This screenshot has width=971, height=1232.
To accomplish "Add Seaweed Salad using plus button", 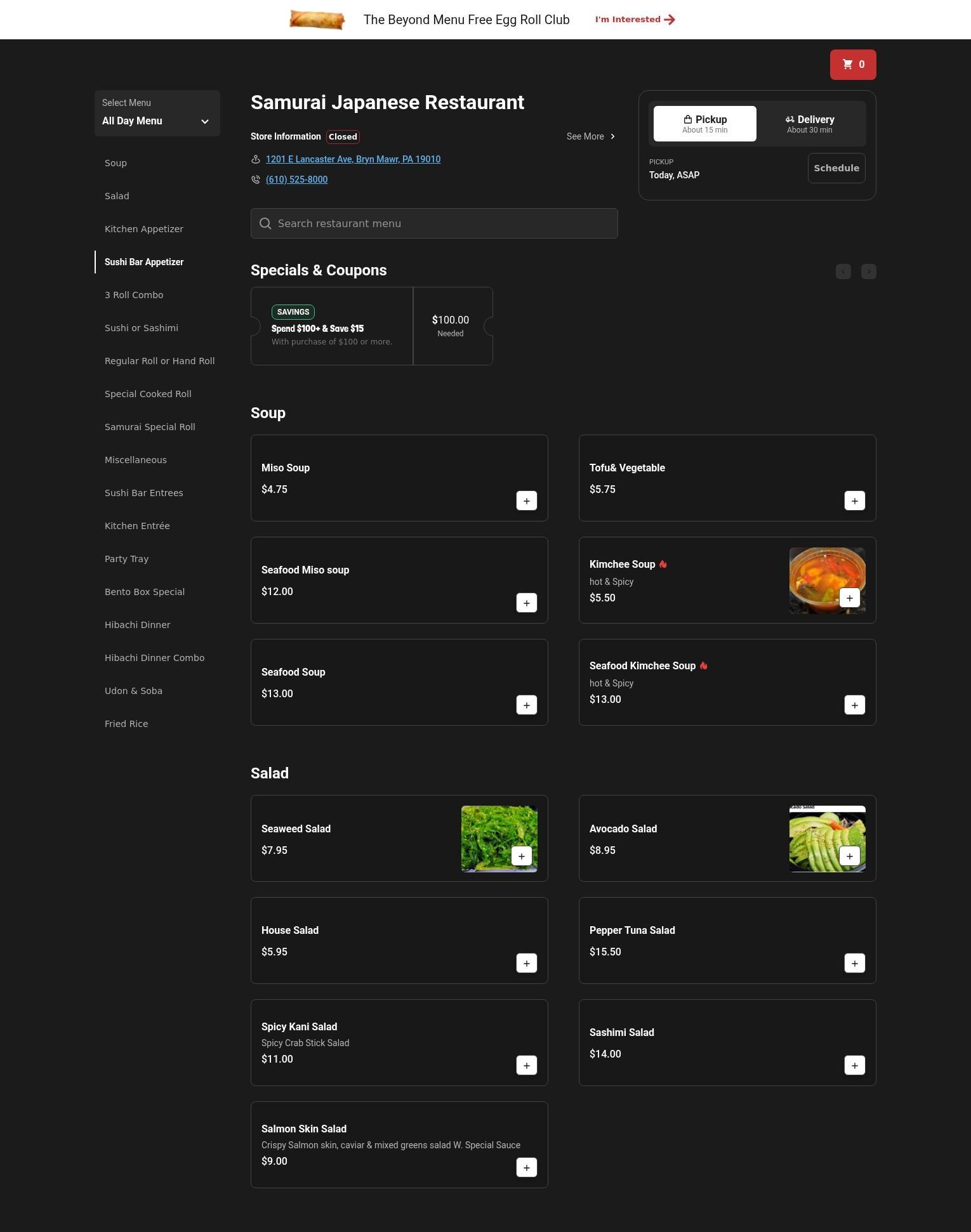I will pyautogui.click(x=521, y=856).
